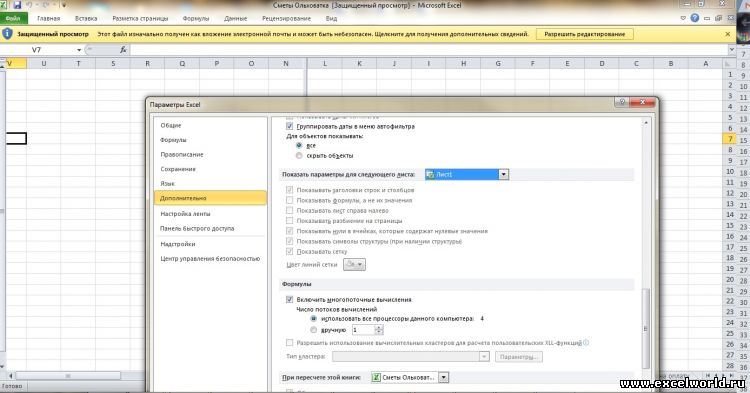This screenshot has width=750, height=393.
Task: Click the worksheet horizontal scrollbar
Action: pos(68,376)
